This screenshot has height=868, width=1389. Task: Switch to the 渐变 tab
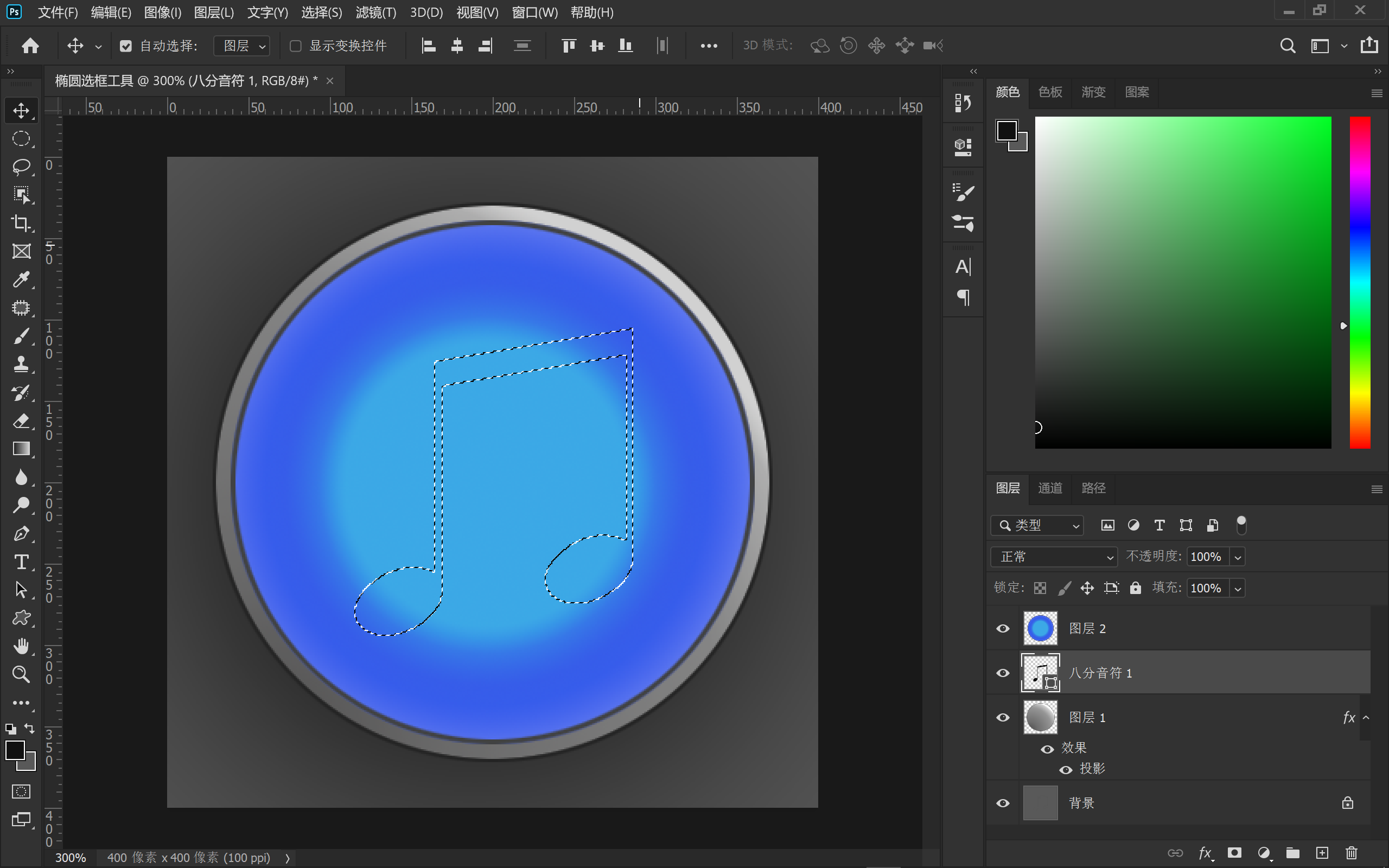1093,92
